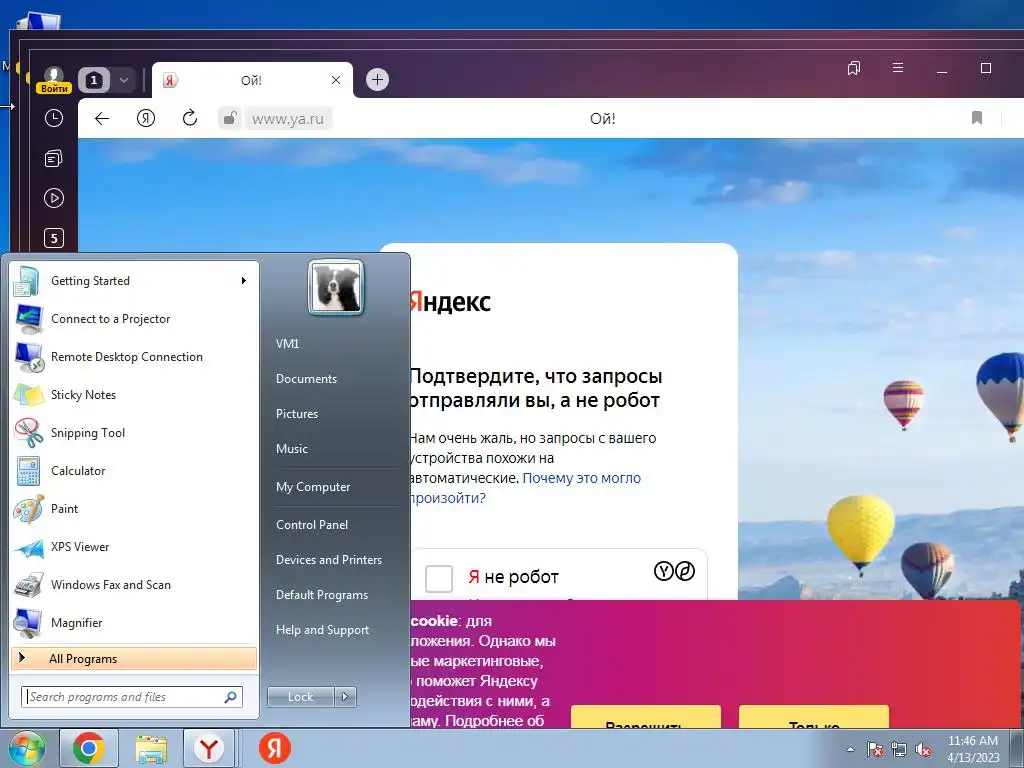Image resolution: width=1024 pixels, height=768 pixels.
Task: Open Getting Started in Start menu
Action: [134, 281]
